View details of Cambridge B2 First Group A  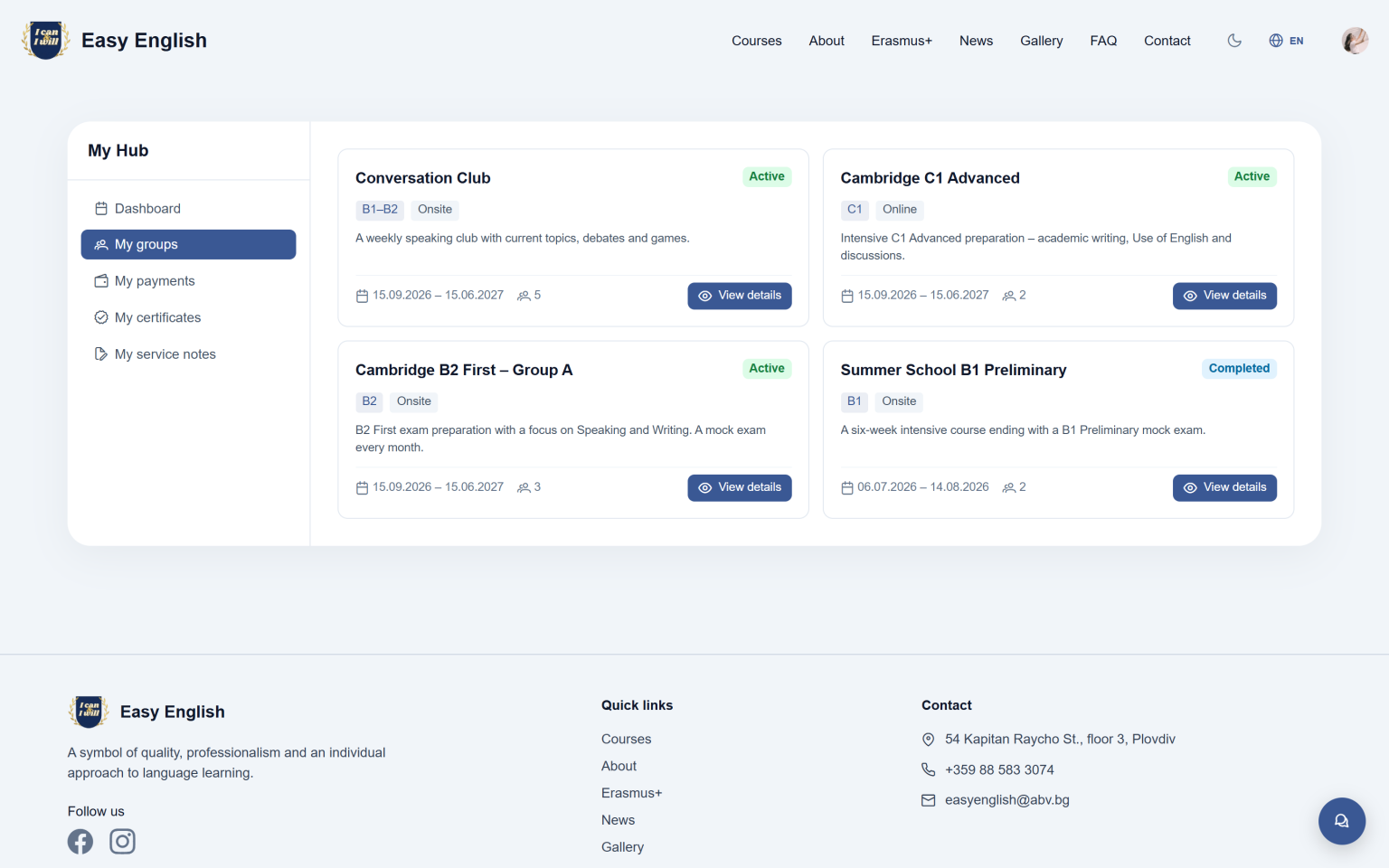[x=740, y=487]
